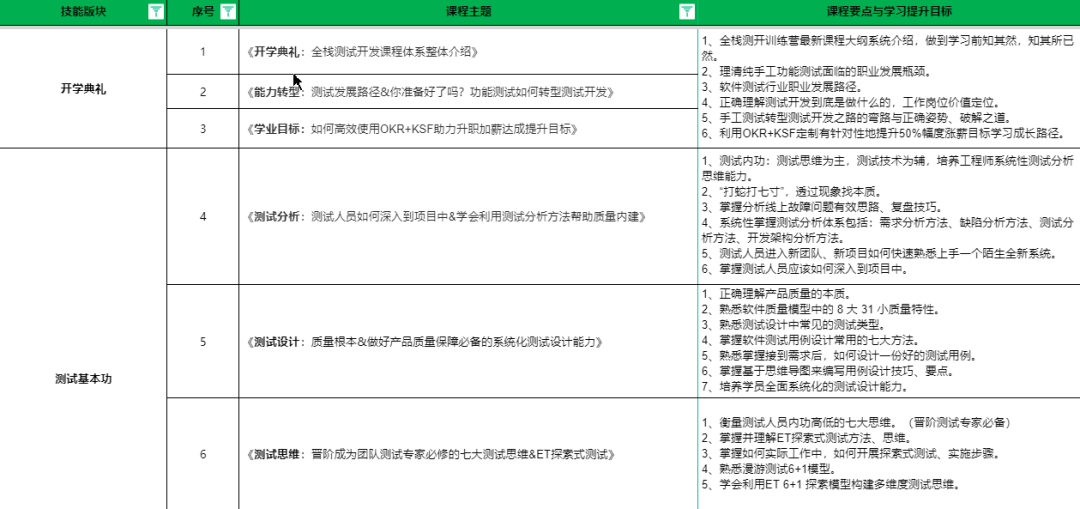Select sequence number cell 4
The image size is (1080, 509).
[x=203, y=216]
